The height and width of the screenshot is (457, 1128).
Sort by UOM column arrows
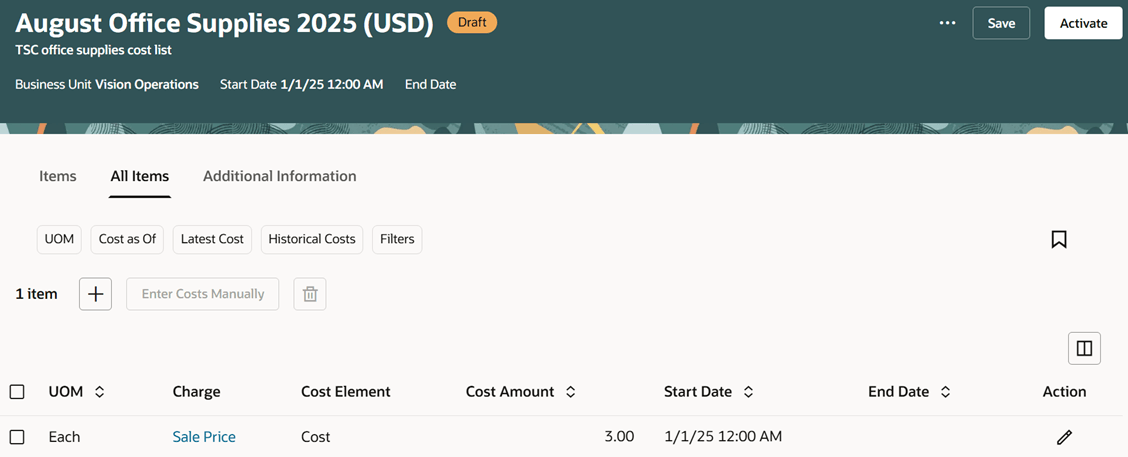click(99, 392)
